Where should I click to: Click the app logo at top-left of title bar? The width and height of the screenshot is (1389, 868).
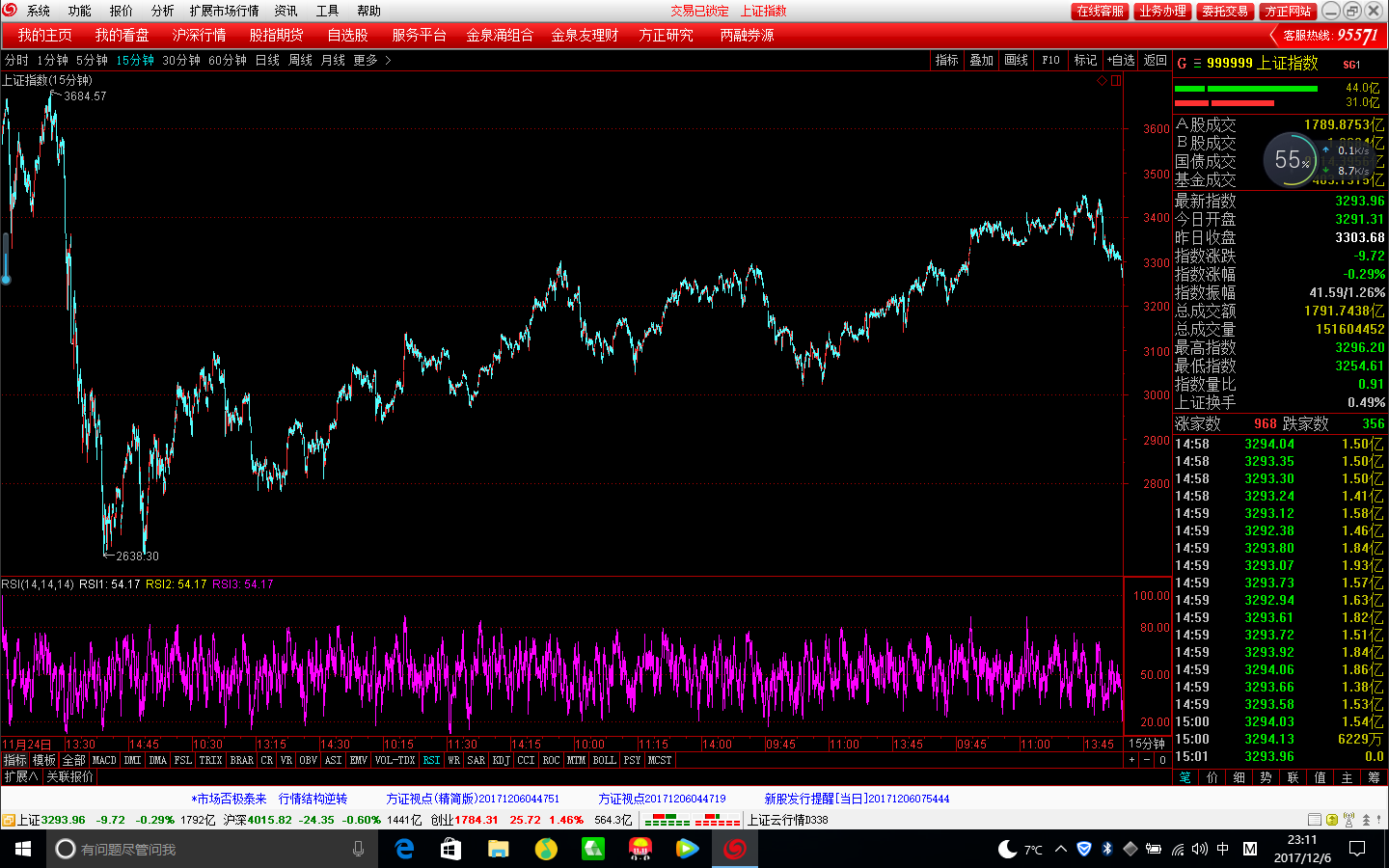[10, 11]
